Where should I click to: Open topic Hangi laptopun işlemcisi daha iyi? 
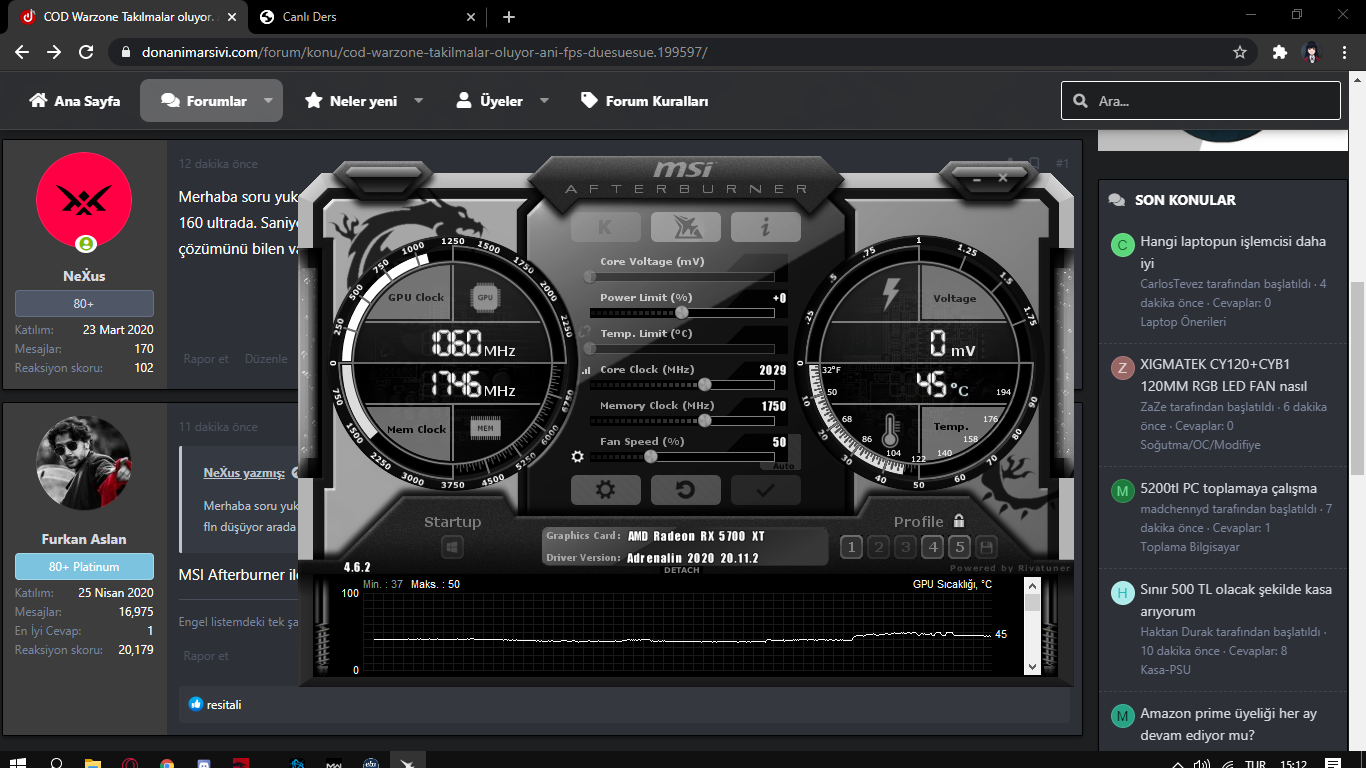[x=1233, y=252]
